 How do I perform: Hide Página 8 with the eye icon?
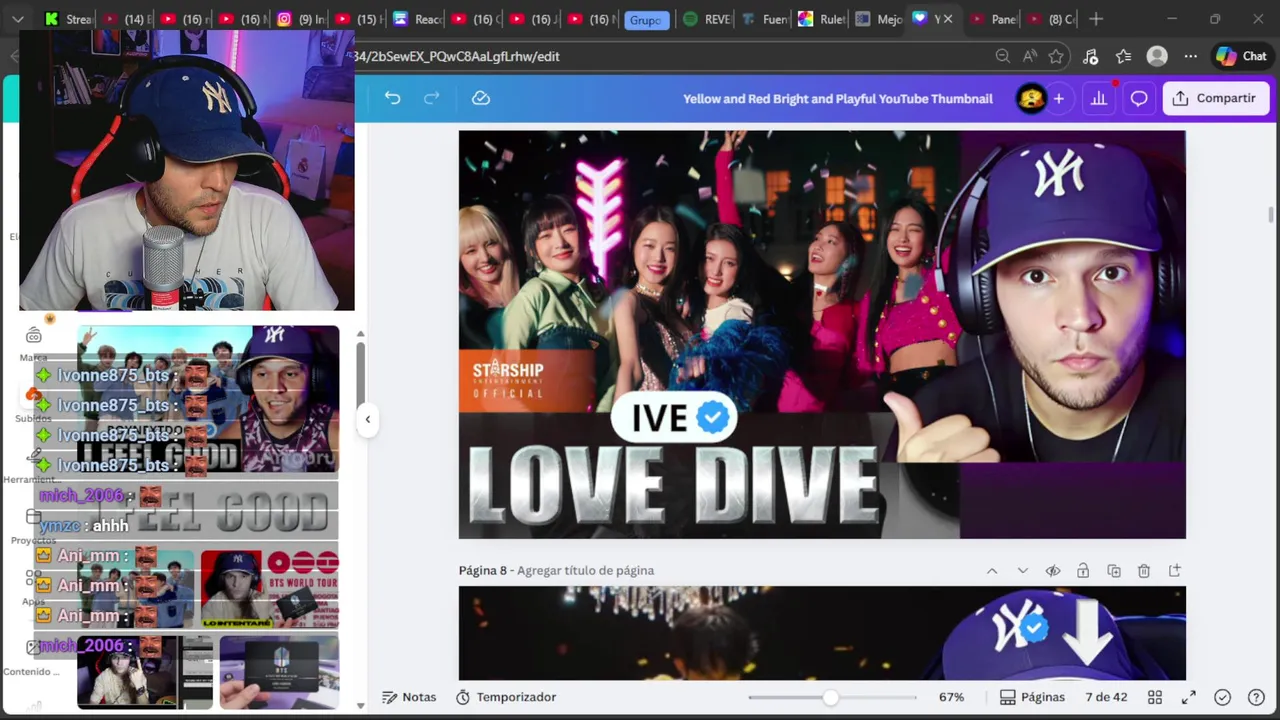[x=1053, y=571]
